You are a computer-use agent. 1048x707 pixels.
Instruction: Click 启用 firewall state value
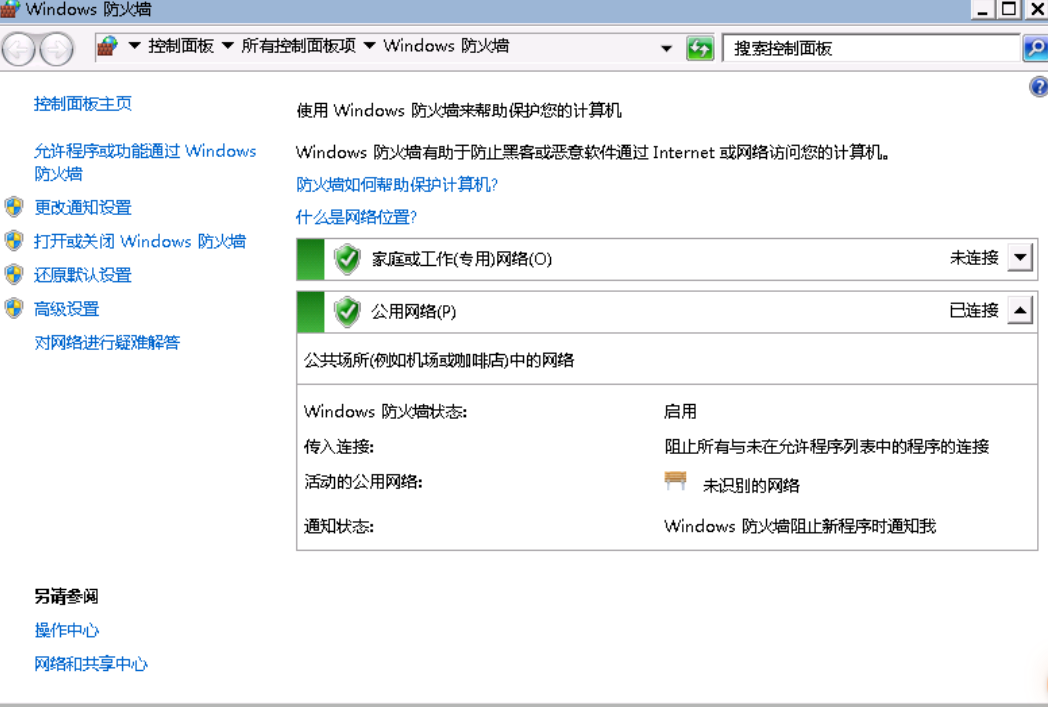pos(680,412)
